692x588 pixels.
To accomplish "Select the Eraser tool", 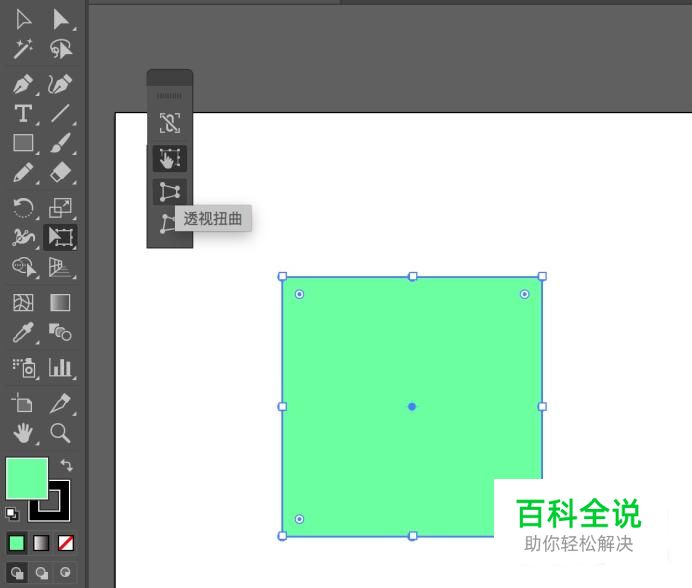I will pos(60,172).
